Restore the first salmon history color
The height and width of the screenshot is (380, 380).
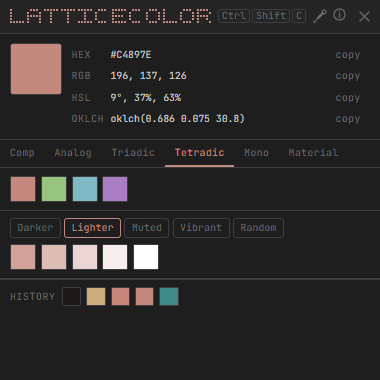tap(120, 297)
